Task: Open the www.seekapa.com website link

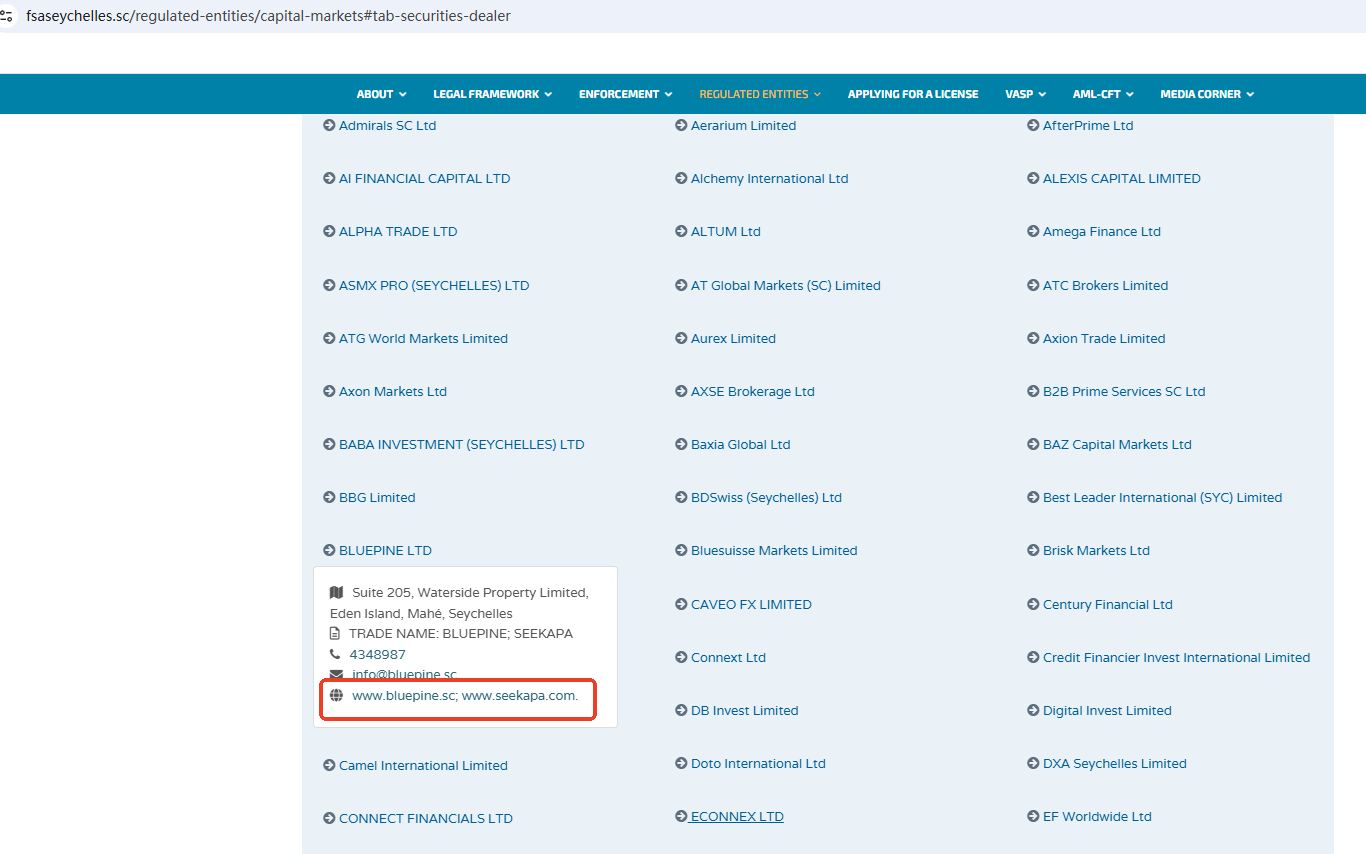Action: coord(519,695)
